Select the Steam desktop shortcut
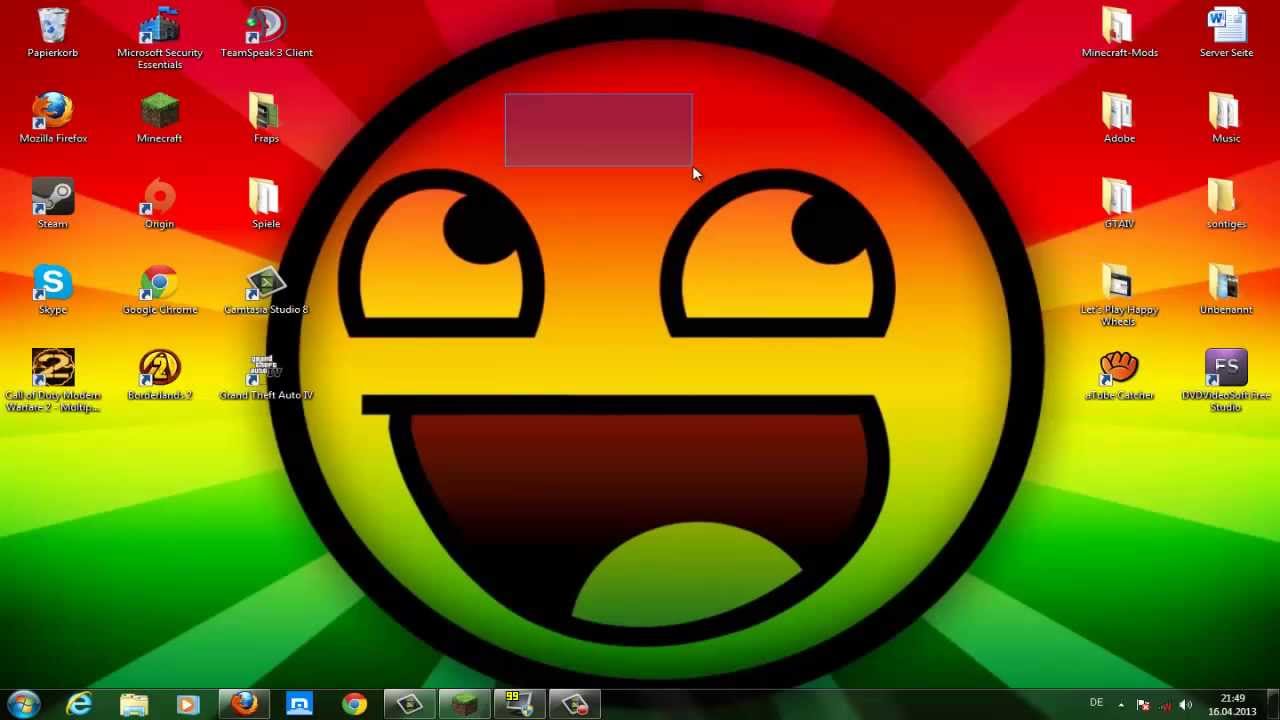 coord(53,205)
